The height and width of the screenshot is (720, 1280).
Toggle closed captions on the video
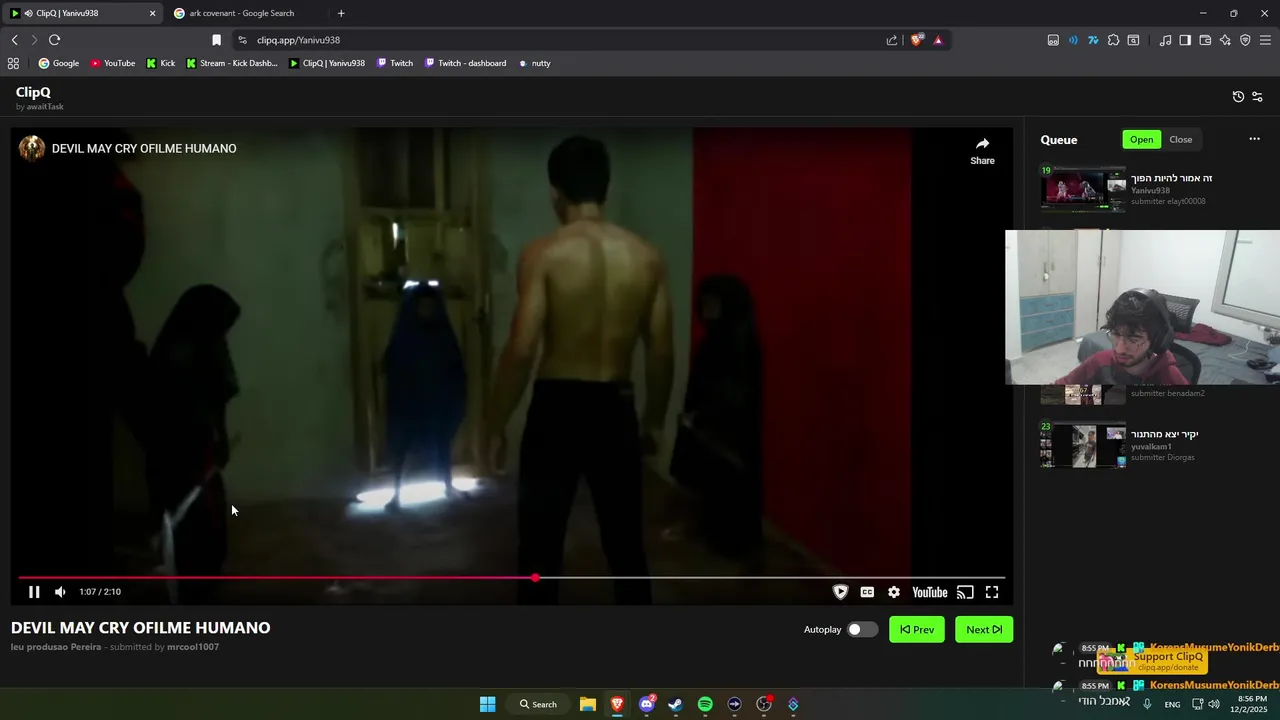(x=867, y=592)
